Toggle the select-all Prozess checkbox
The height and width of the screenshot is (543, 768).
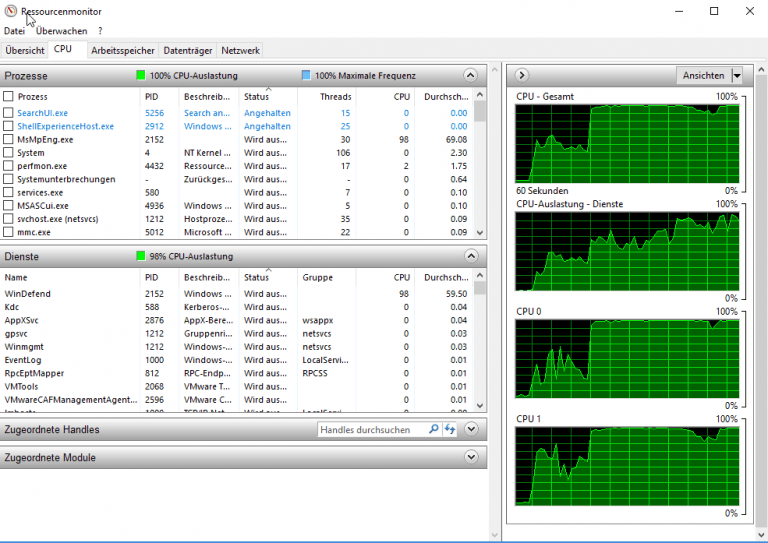click(x=8, y=96)
